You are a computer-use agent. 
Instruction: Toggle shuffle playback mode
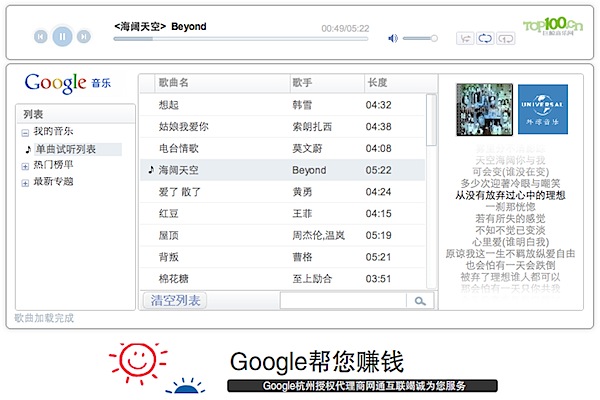pyautogui.click(x=465, y=38)
